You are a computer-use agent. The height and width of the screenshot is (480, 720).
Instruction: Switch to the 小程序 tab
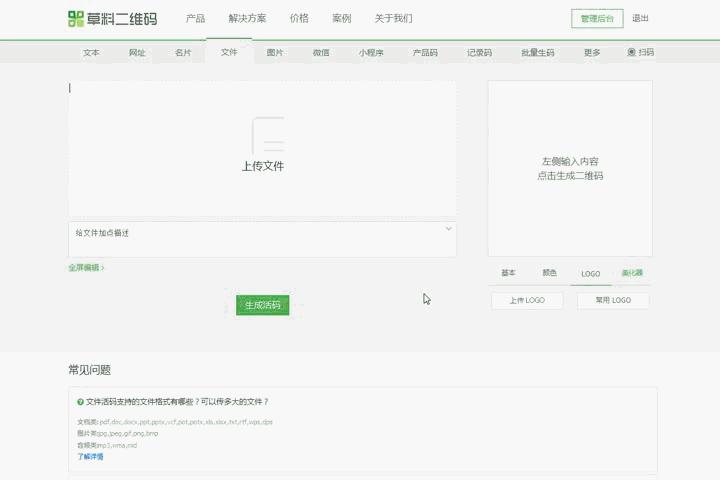(x=371, y=52)
